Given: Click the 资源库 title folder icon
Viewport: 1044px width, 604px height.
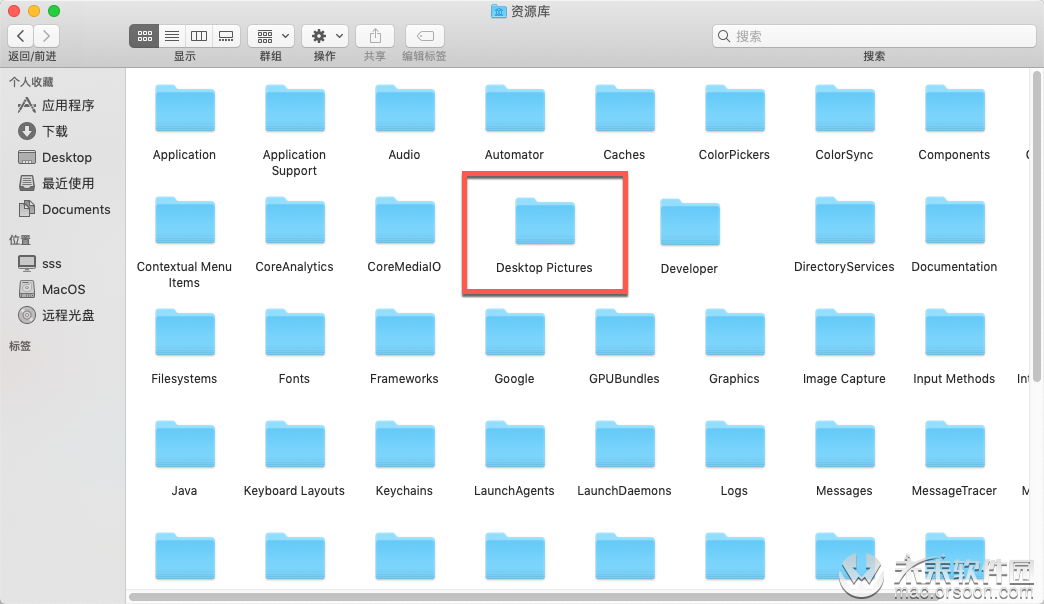Looking at the screenshot, I should coord(499,11).
